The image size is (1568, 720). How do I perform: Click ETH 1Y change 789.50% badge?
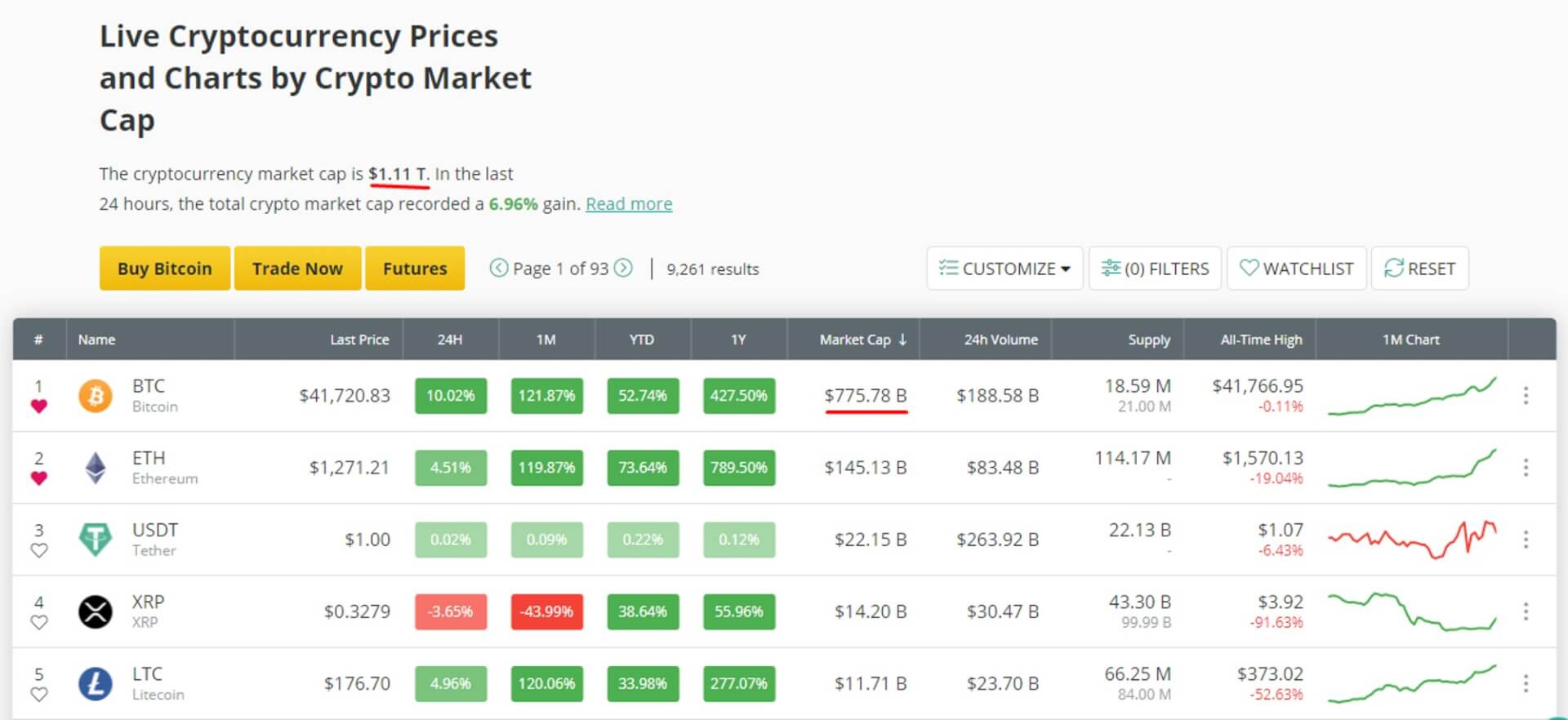pos(739,468)
